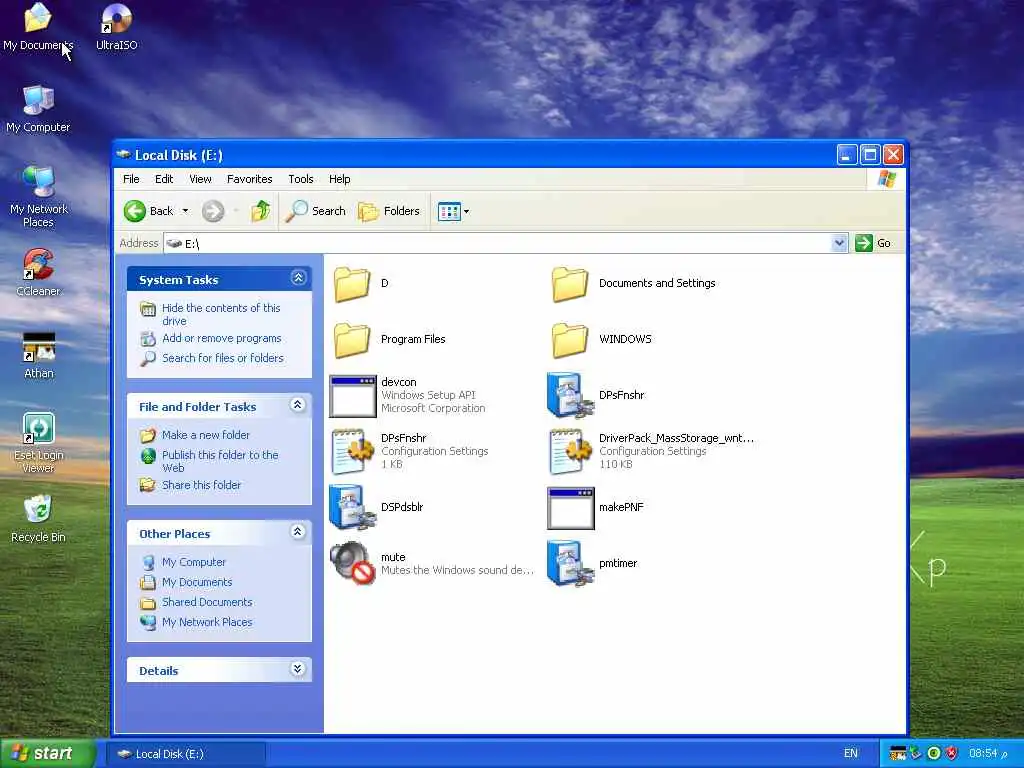Open the Views icon button

tap(449, 212)
